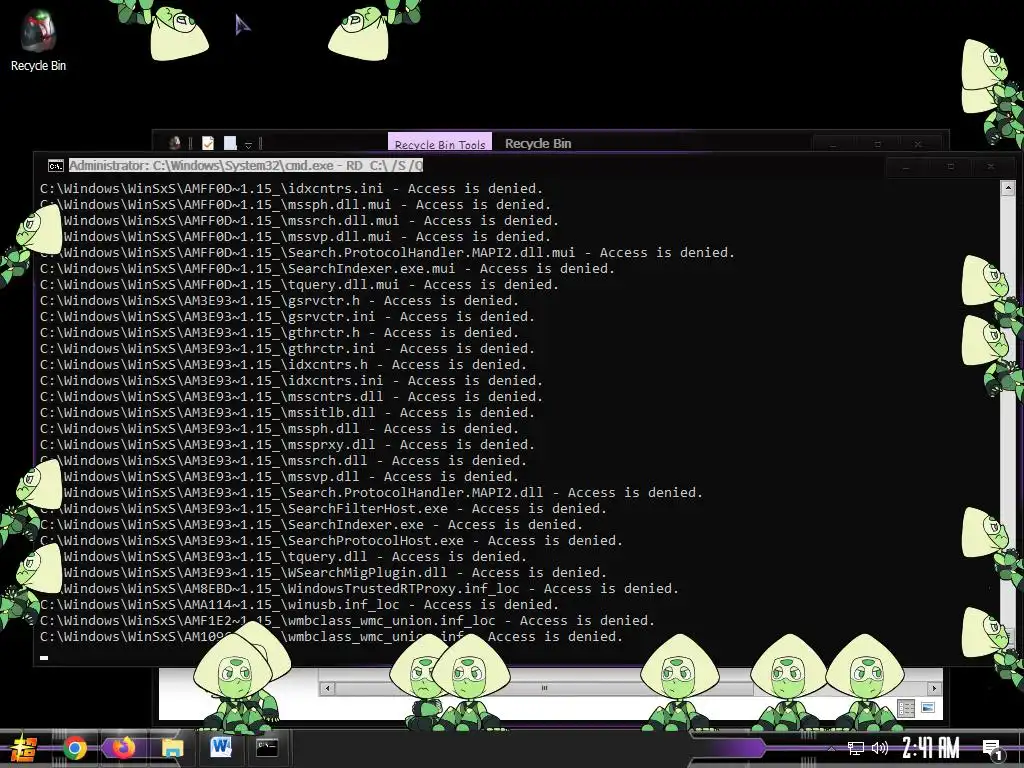Click the cmd.exe title bar system icon

pyautogui.click(x=56, y=166)
